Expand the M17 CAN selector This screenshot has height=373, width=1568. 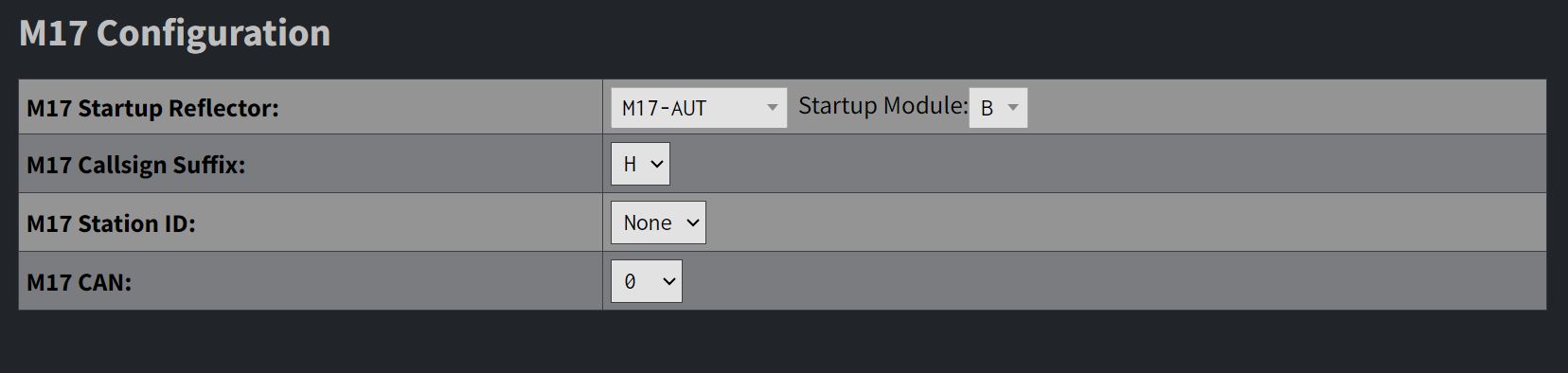(646, 281)
